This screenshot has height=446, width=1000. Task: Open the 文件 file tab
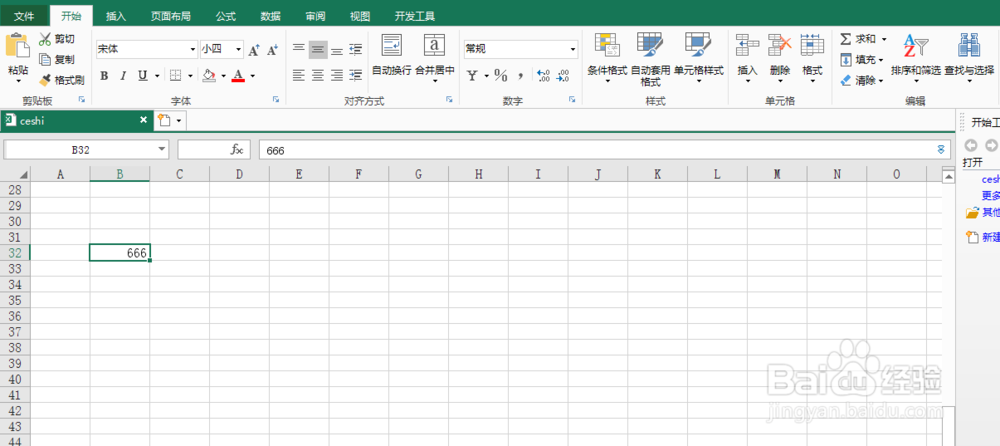24,16
